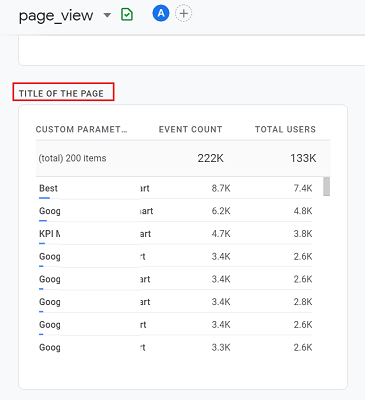The width and height of the screenshot is (365, 400).
Task: Click the 7.4K total users cell
Action: [x=303, y=188]
